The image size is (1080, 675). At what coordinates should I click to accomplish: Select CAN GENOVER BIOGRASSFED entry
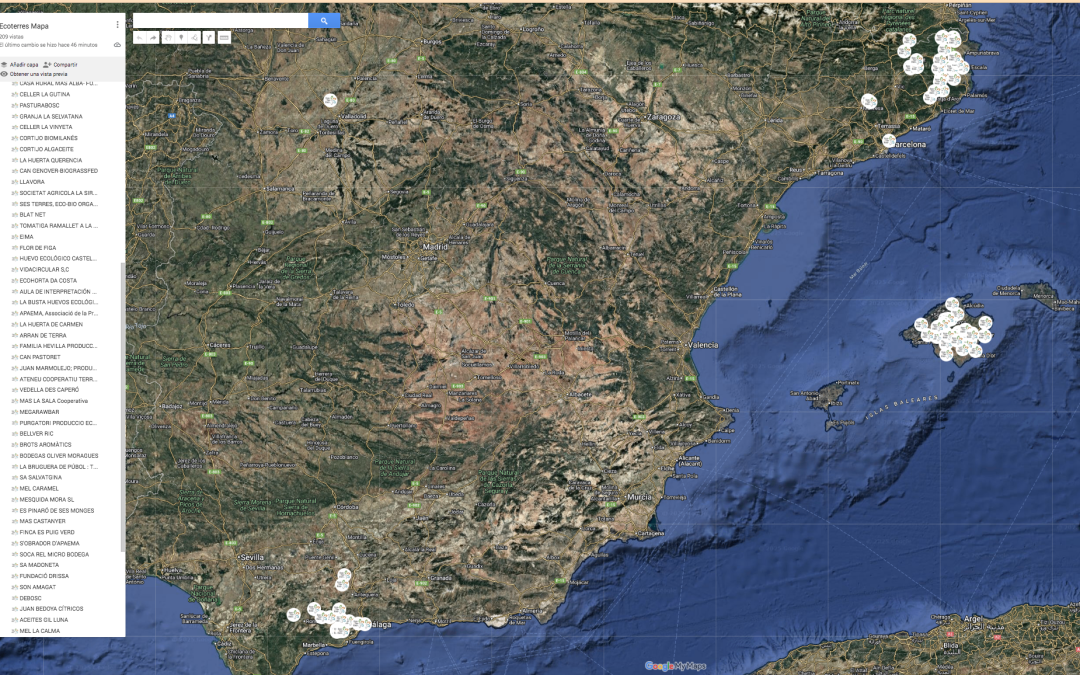pos(59,171)
